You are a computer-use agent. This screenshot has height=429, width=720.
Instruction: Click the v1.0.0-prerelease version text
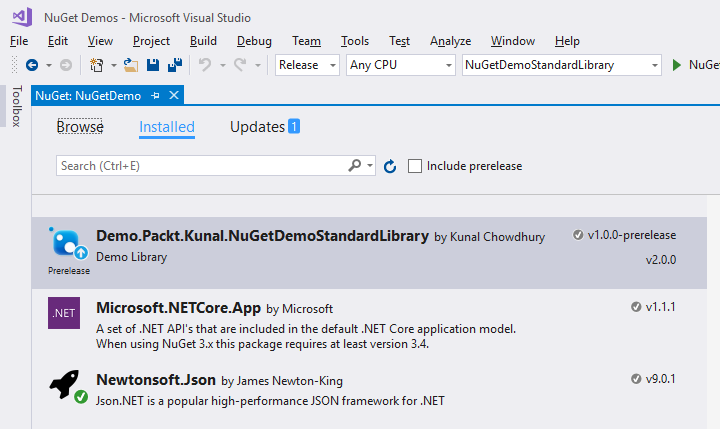pyautogui.click(x=632, y=235)
